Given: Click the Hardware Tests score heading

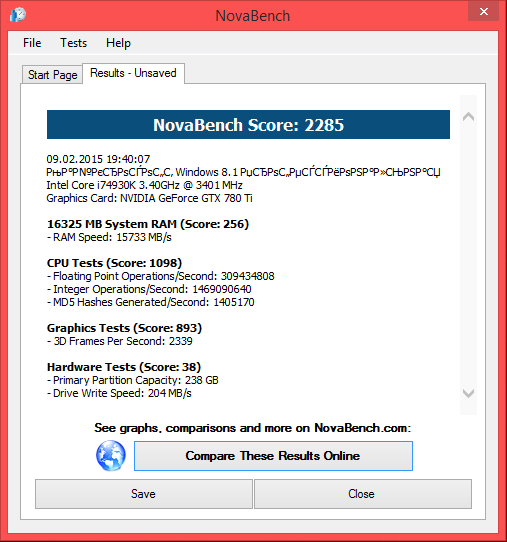Looking at the screenshot, I should click(x=124, y=367).
